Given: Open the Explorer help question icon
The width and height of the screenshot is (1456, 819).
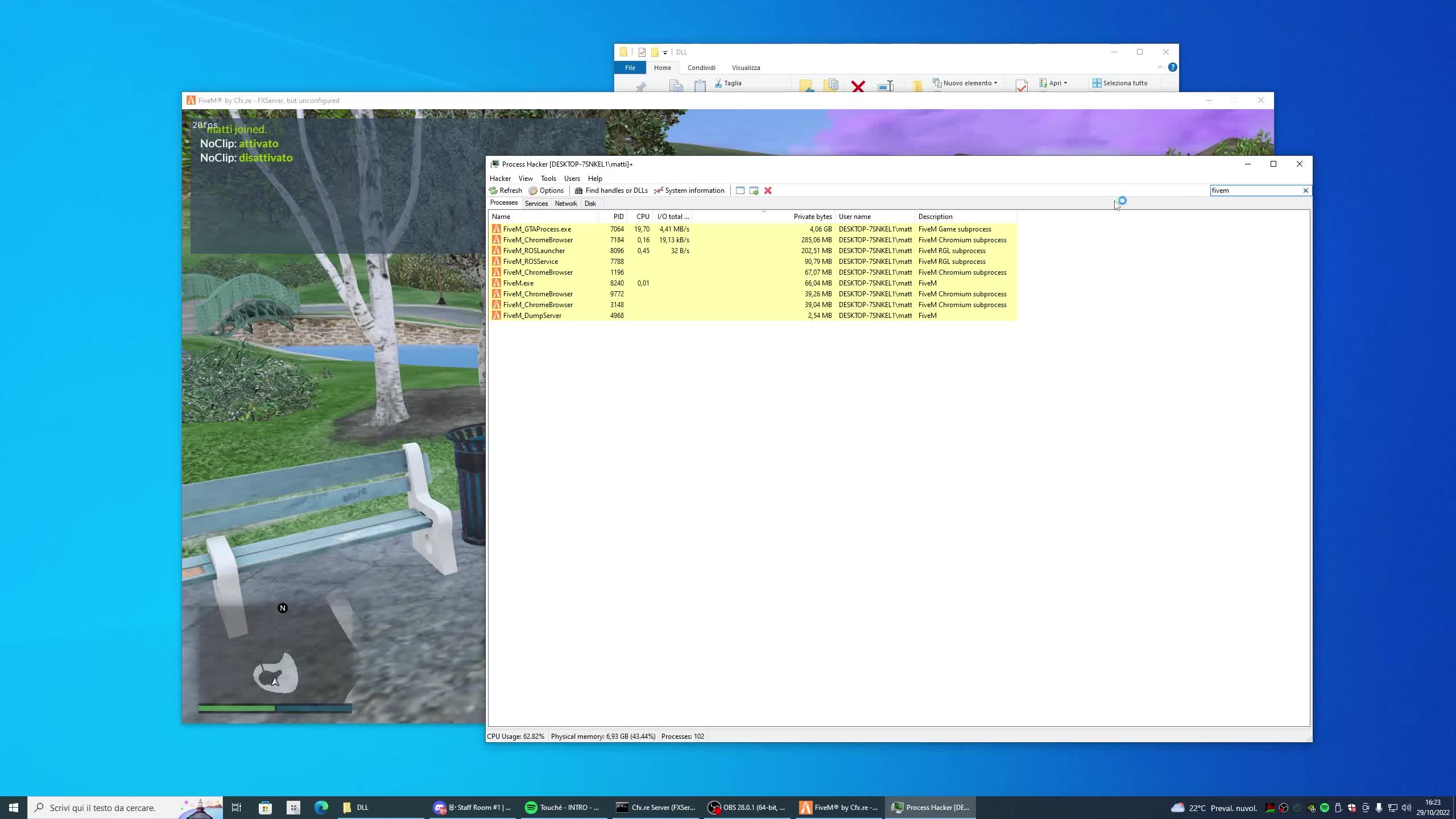Looking at the screenshot, I should (x=1172, y=67).
